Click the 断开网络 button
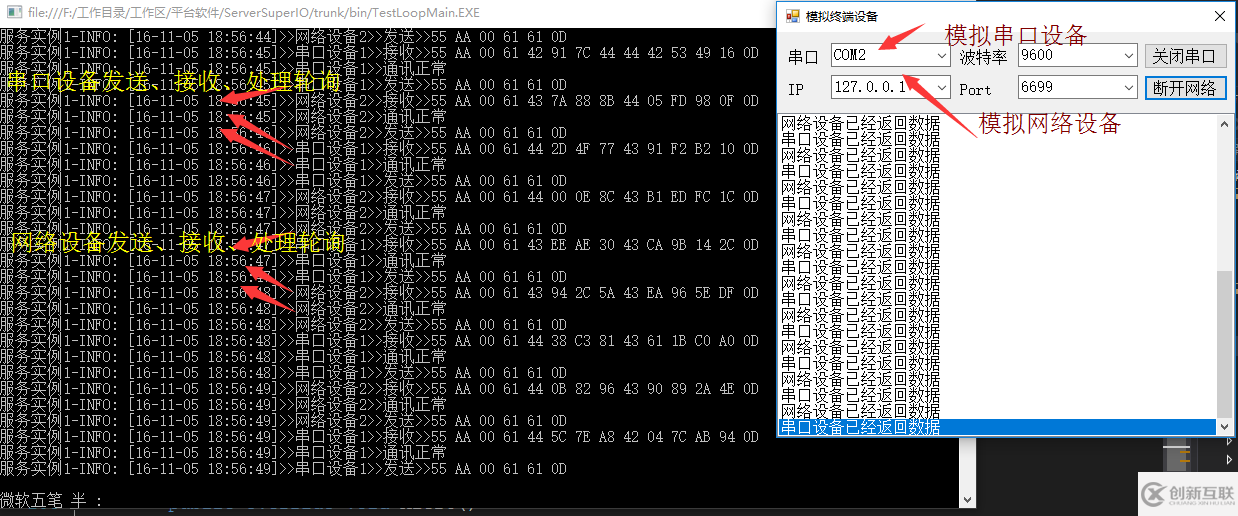Viewport: 1238px width, 516px height. click(1184, 88)
